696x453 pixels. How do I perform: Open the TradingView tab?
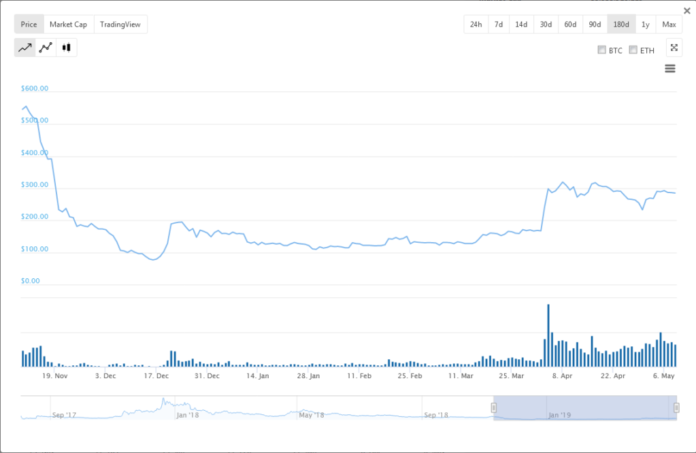(x=120, y=24)
